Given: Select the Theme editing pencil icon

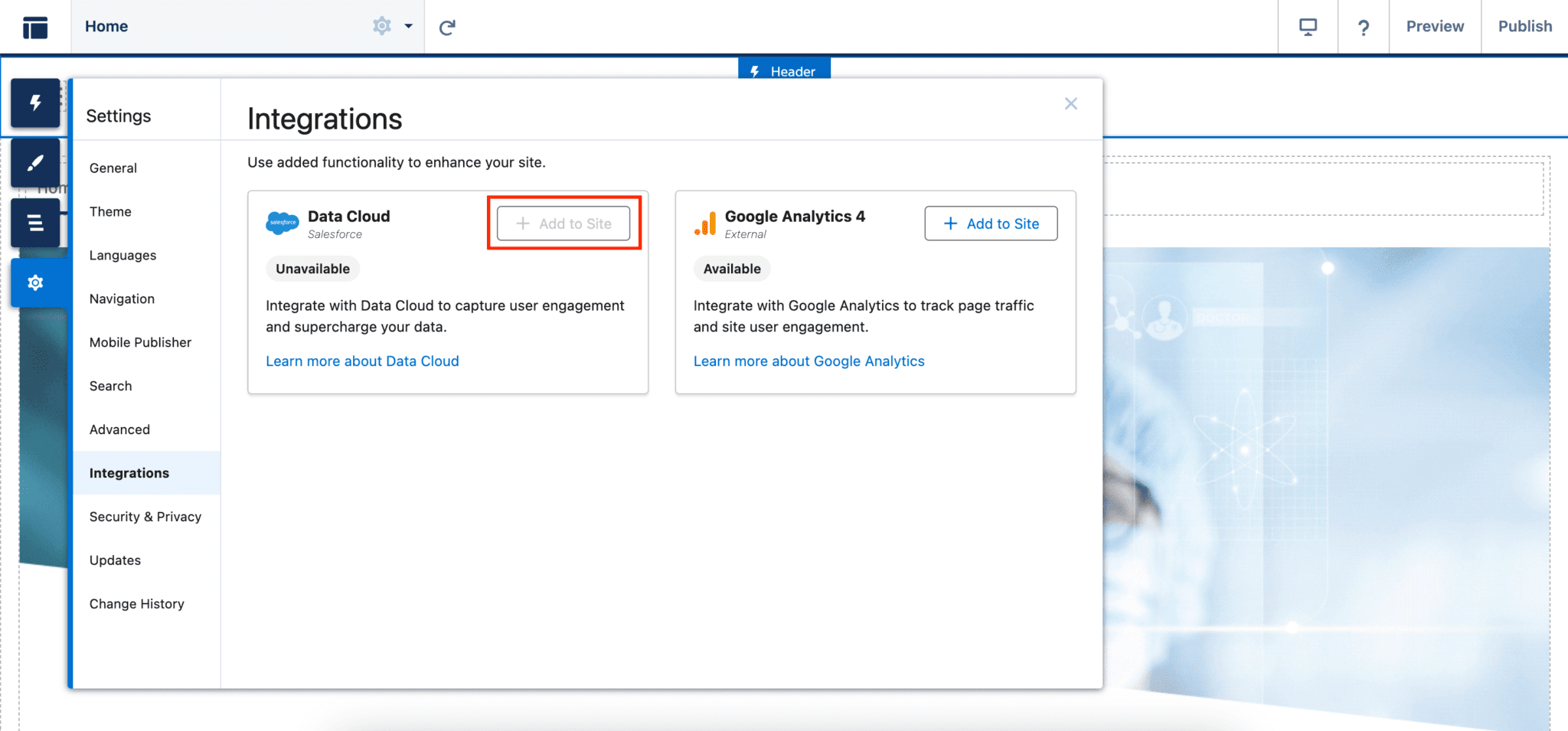Looking at the screenshot, I should (35, 162).
